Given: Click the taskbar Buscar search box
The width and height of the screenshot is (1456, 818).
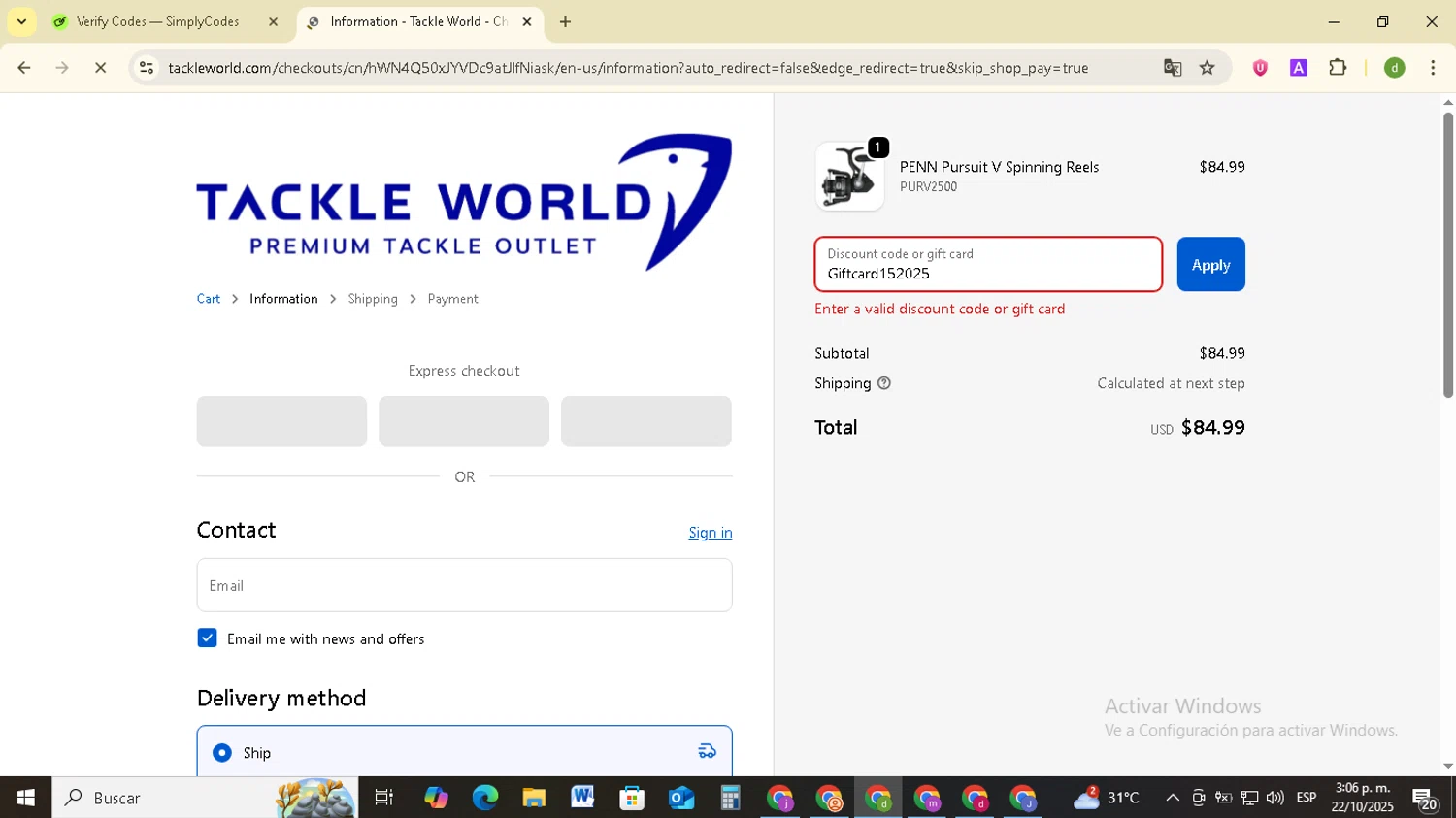Looking at the screenshot, I should coord(204,798).
